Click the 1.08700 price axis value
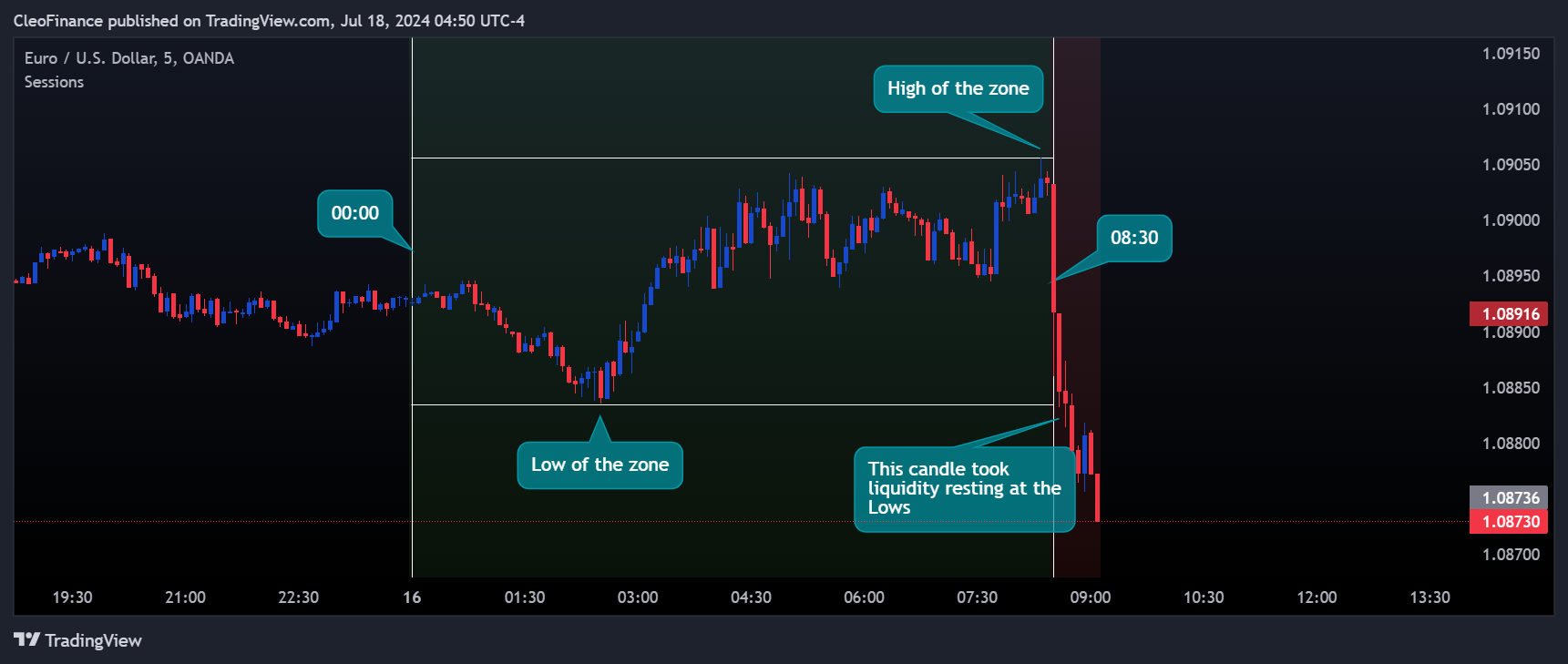Viewport: 1568px width, 664px height. click(1511, 555)
